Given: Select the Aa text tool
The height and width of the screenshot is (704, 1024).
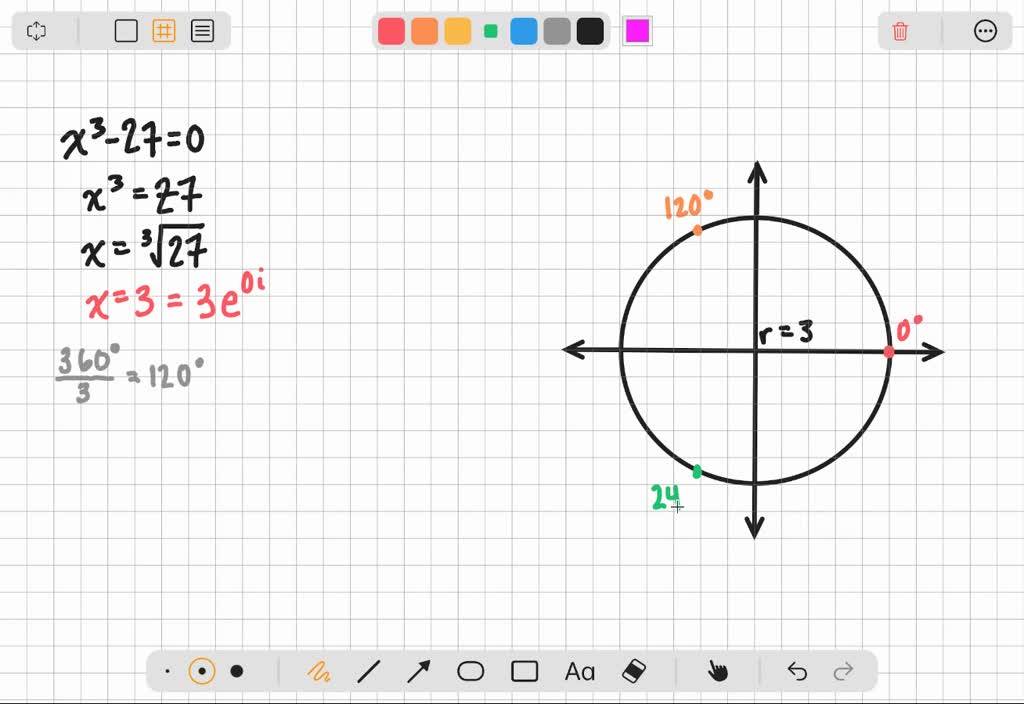Looking at the screenshot, I should (x=580, y=671).
